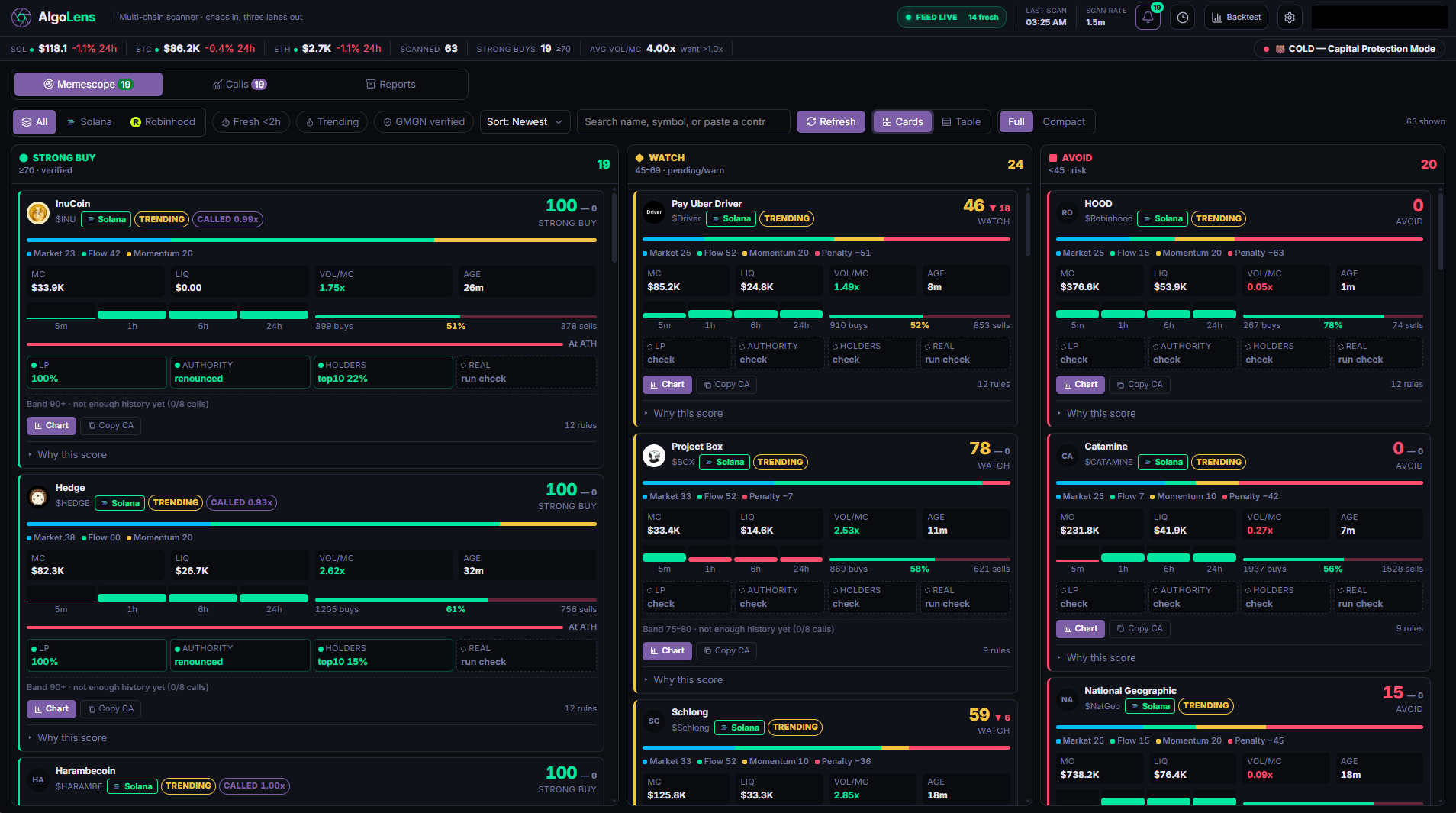Click National Geographic token avatar
This screenshot has width=1456, height=813.
[1067, 699]
